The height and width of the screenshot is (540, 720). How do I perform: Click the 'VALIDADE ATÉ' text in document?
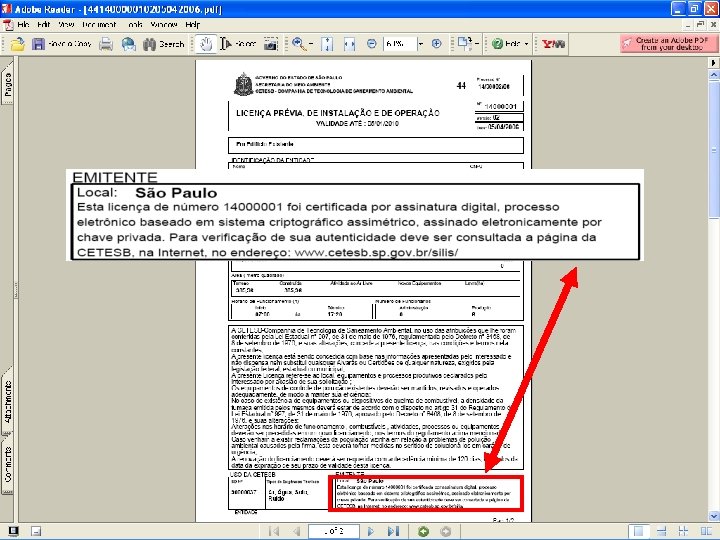[x=339, y=124]
